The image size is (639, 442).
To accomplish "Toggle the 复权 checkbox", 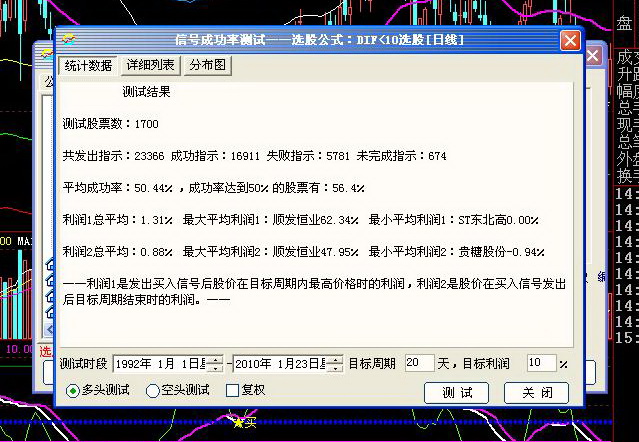I will click(x=245, y=390).
